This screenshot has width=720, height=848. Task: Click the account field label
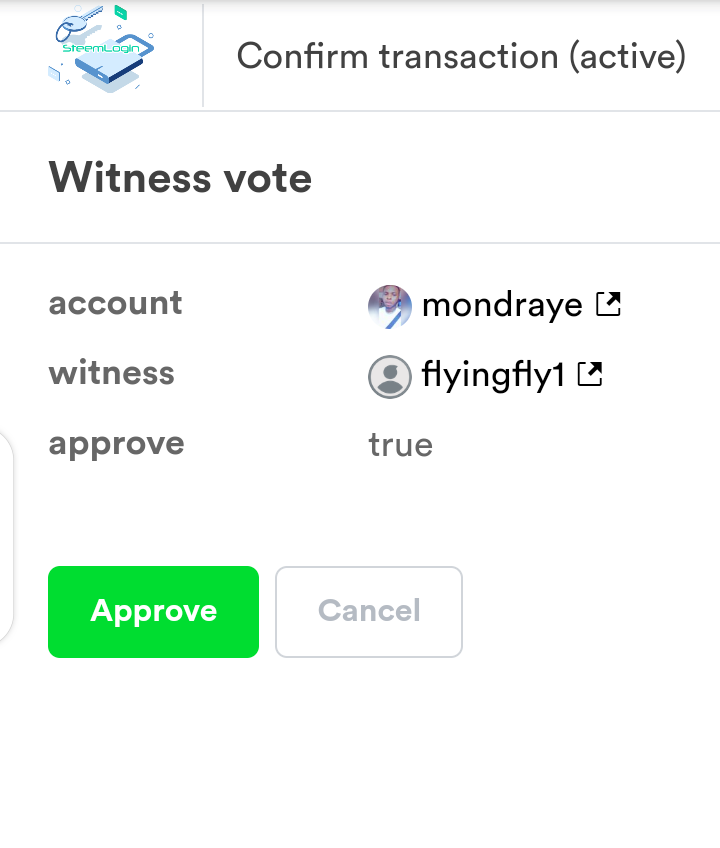point(115,303)
